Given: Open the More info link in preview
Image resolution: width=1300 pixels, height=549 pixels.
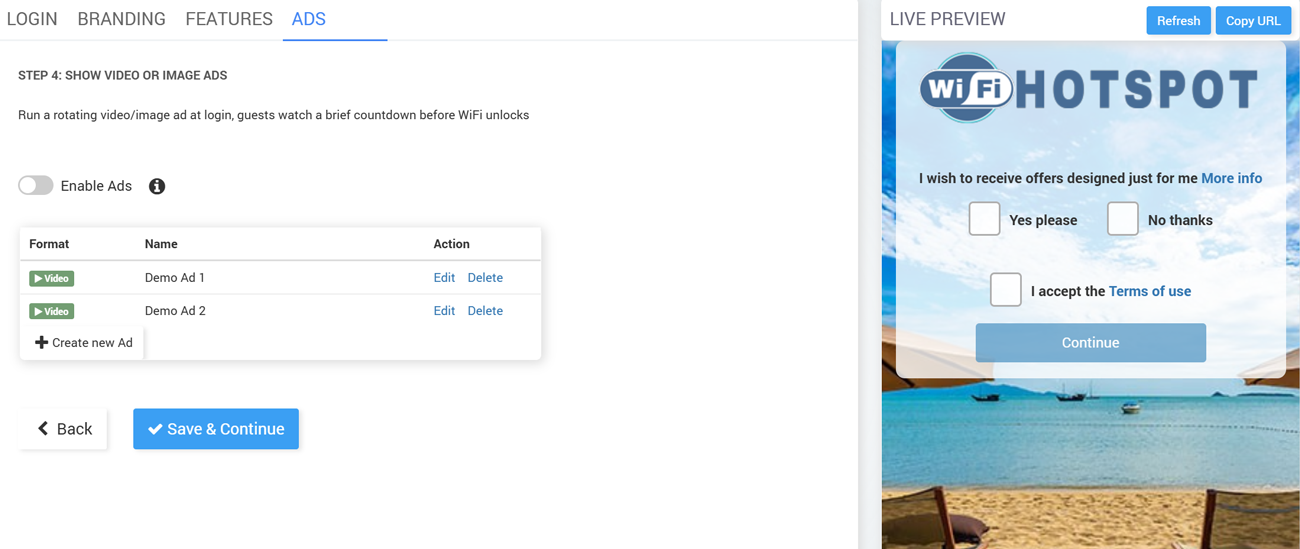Looking at the screenshot, I should pos(1231,178).
